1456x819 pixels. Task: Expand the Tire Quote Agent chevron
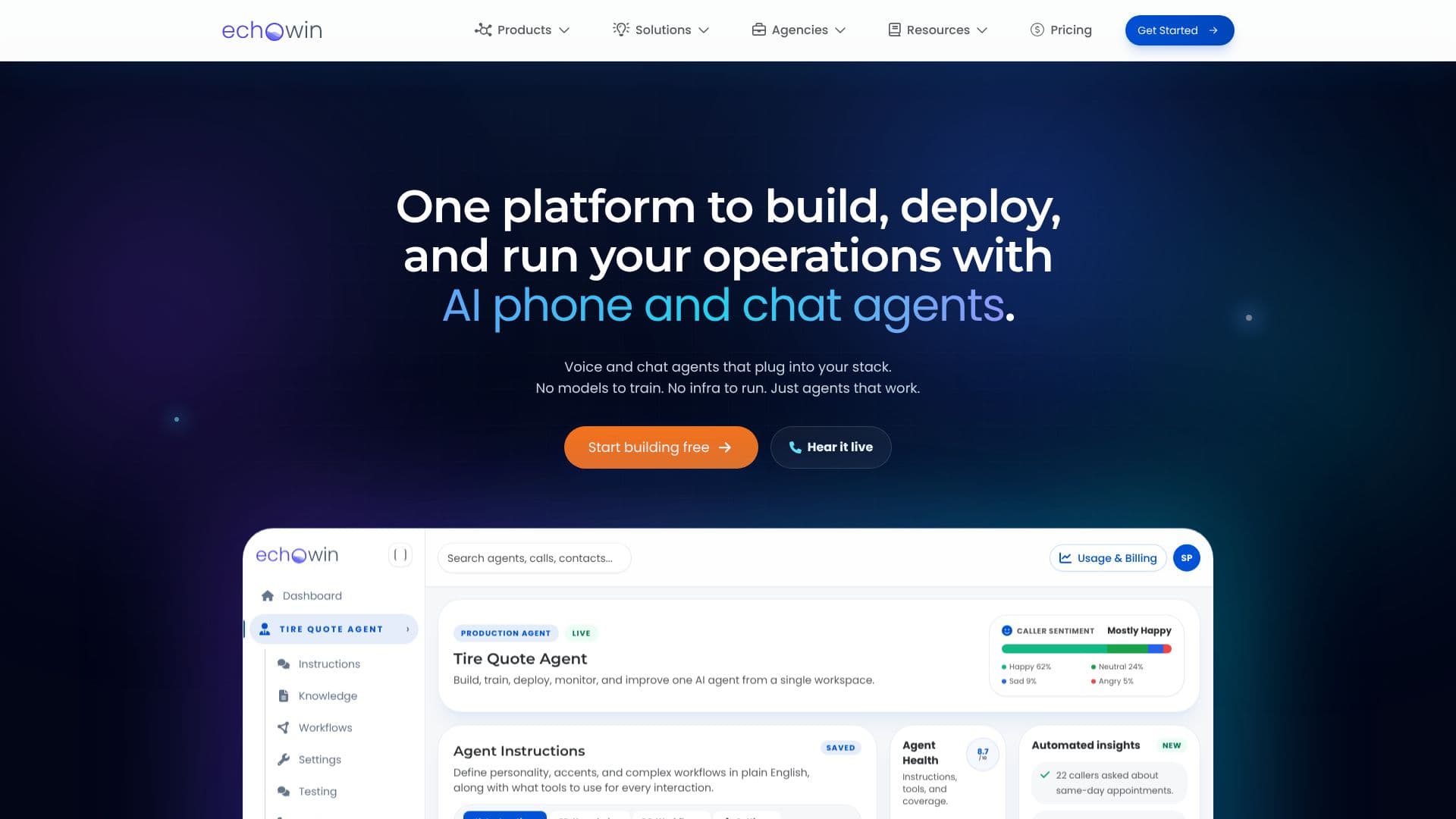click(408, 629)
